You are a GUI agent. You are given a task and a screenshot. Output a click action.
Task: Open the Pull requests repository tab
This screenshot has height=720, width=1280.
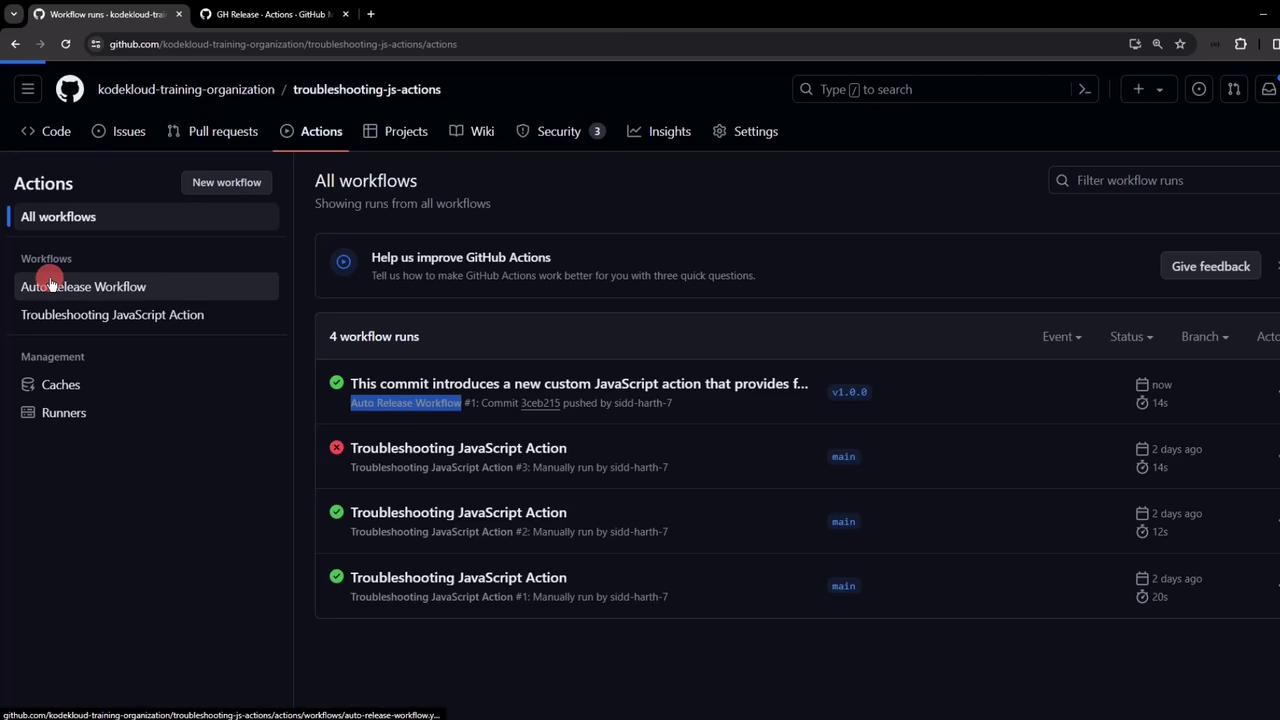click(213, 131)
